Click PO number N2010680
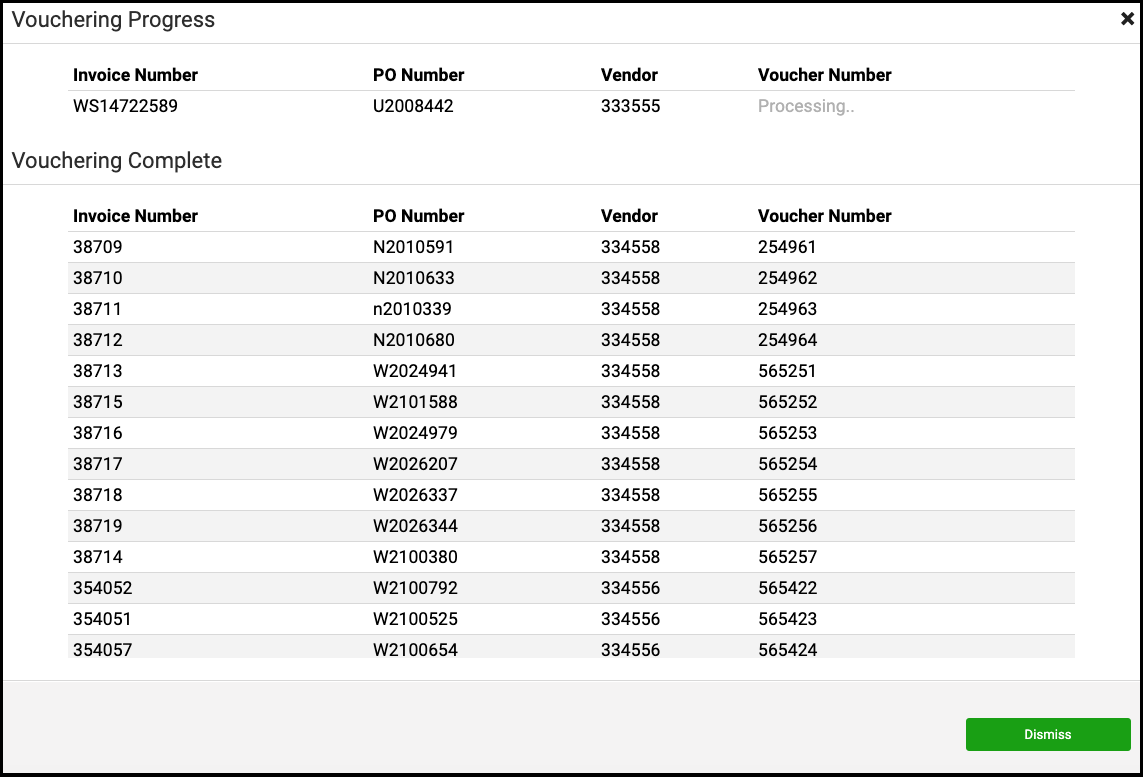The width and height of the screenshot is (1143, 777). [413, 340]
